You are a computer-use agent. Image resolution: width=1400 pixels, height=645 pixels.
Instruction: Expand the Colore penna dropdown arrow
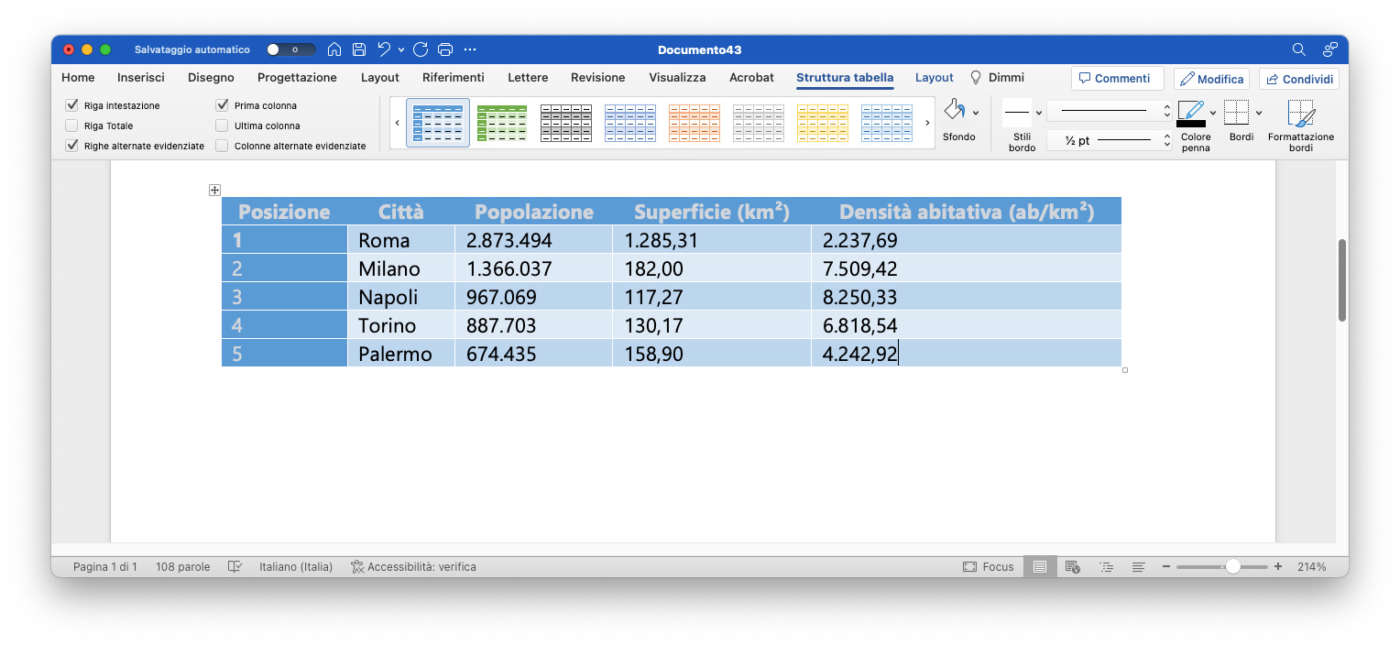point(1213,113)
